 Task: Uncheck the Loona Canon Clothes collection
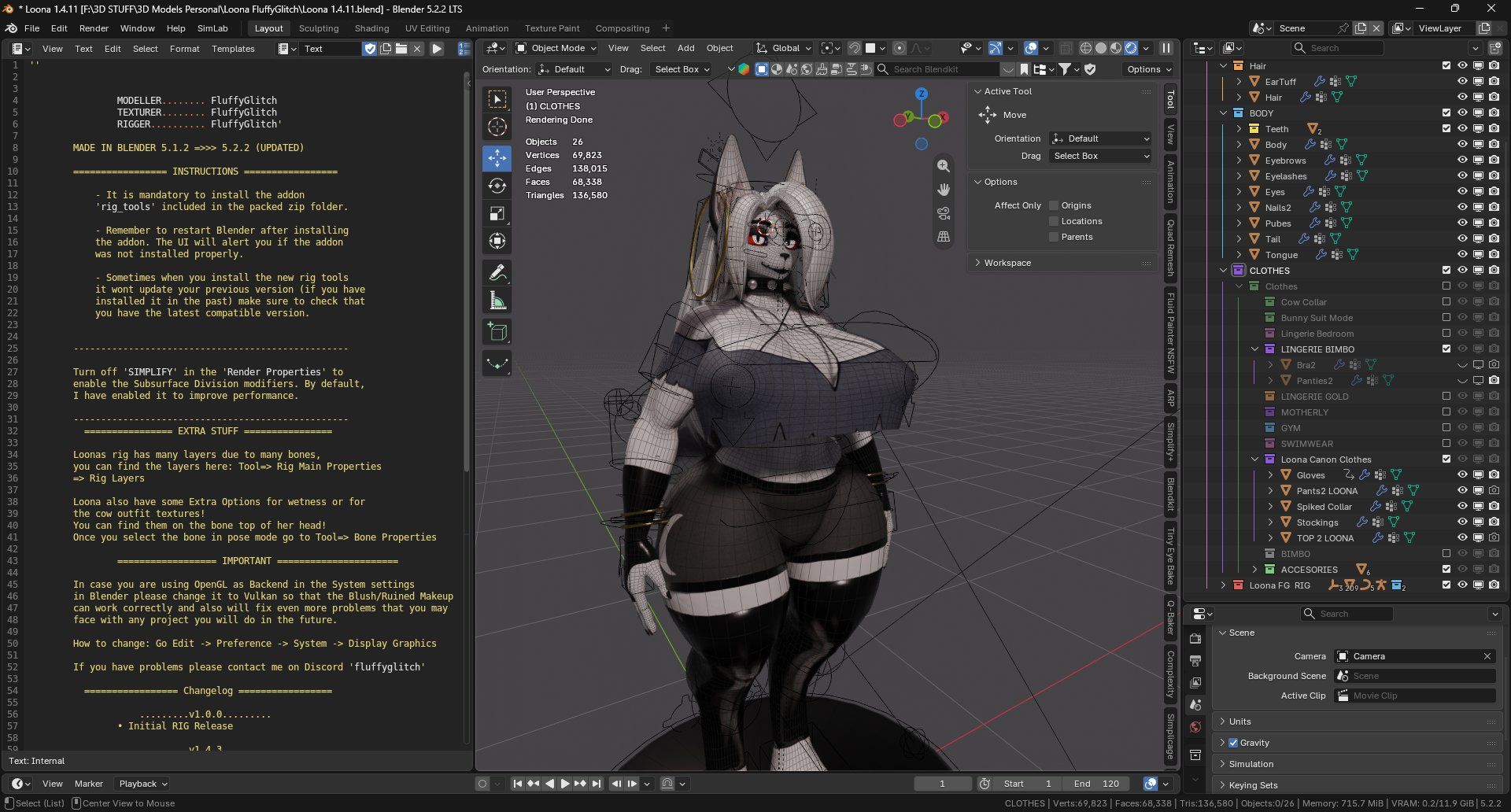[x=1446, y=459]
